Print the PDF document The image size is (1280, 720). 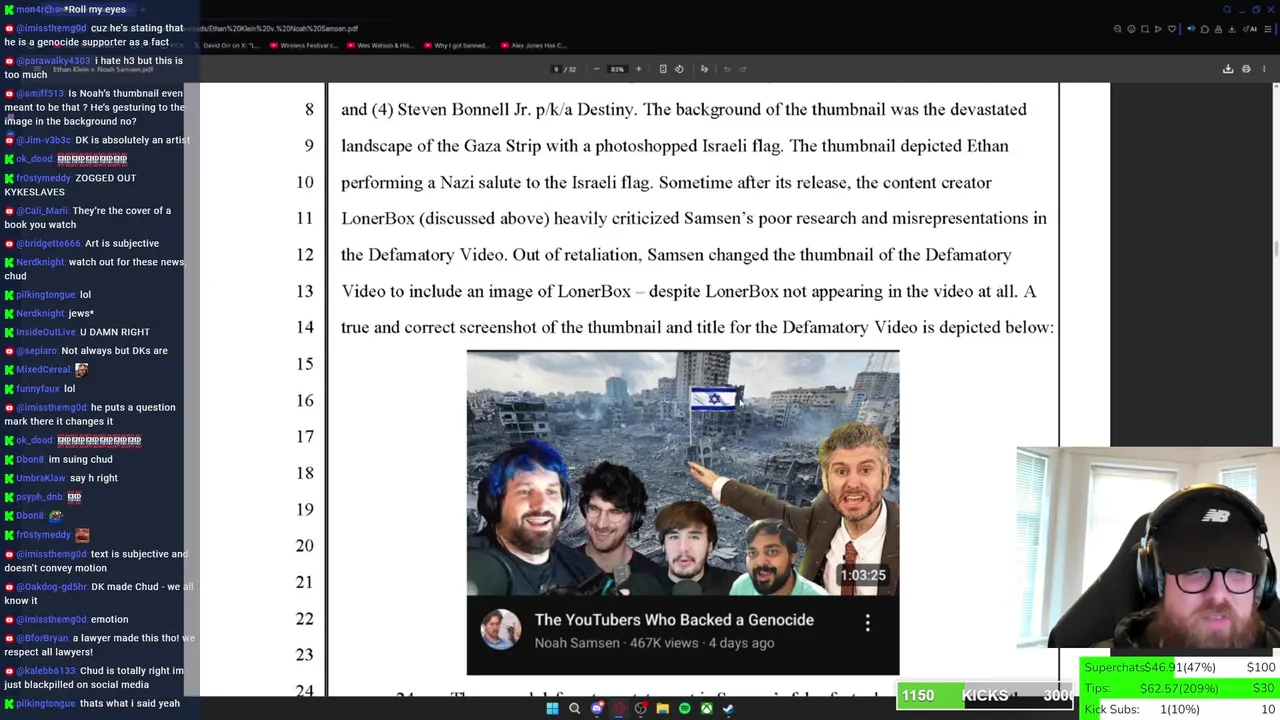point(1246,69)
